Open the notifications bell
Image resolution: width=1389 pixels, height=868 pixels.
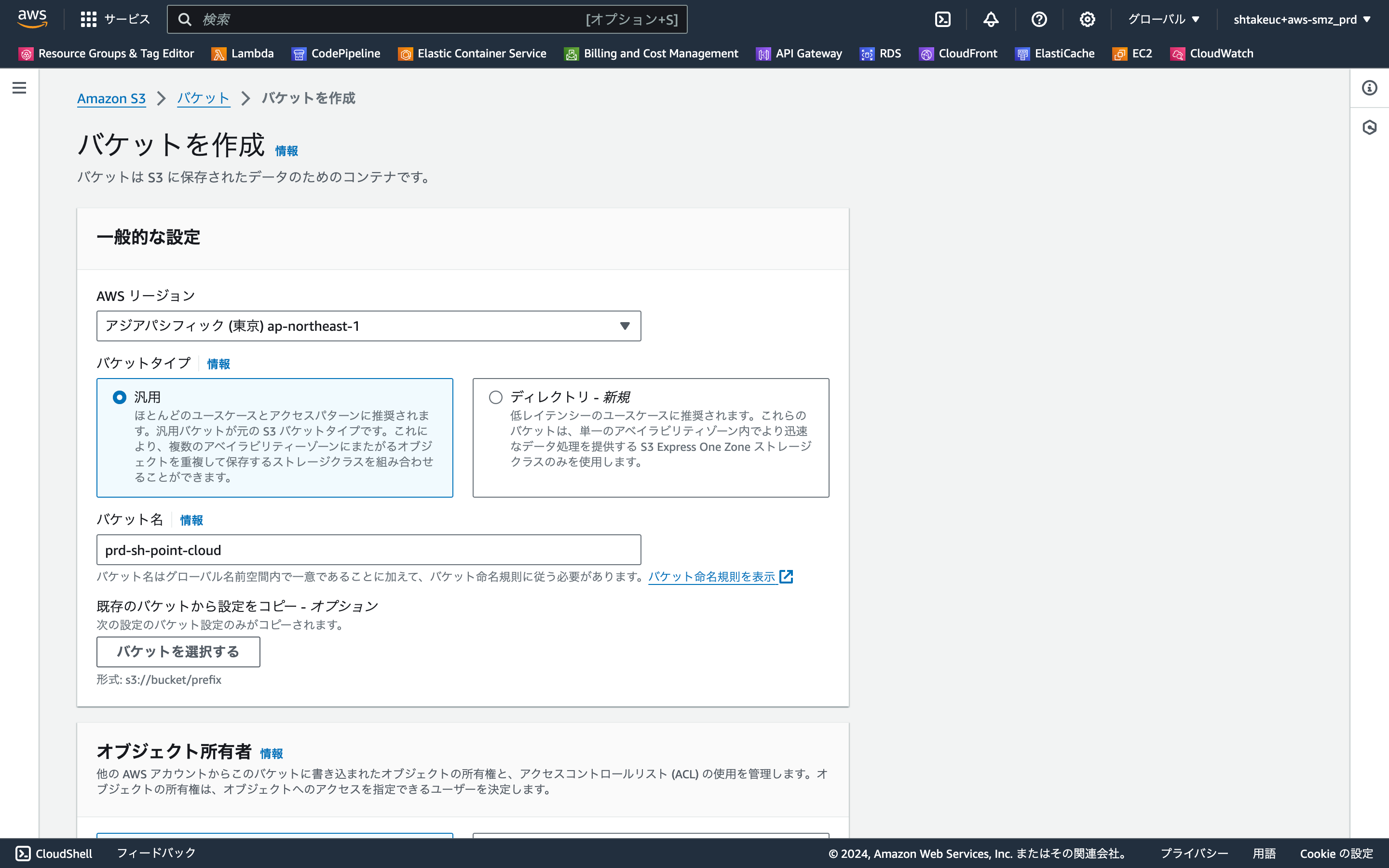991,19
